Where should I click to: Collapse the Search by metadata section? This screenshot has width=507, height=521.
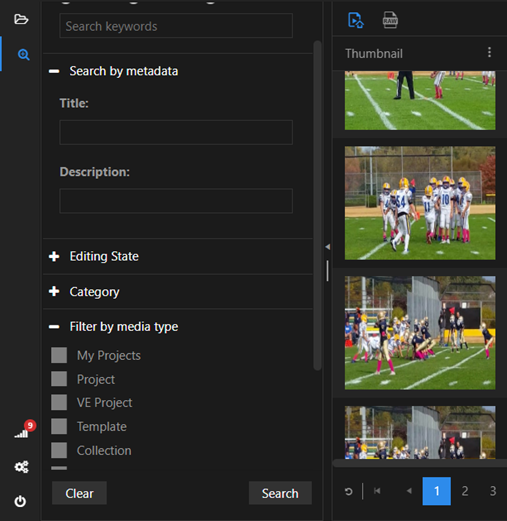(54, 71)
